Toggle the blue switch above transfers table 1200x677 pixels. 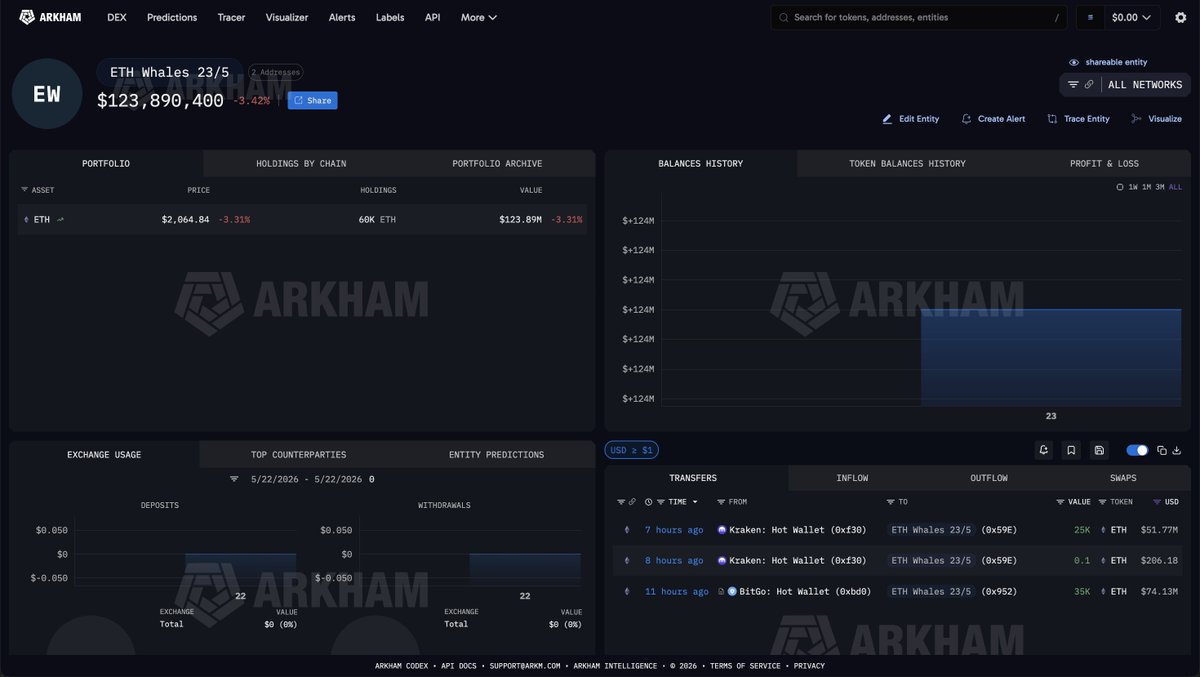1137,450
